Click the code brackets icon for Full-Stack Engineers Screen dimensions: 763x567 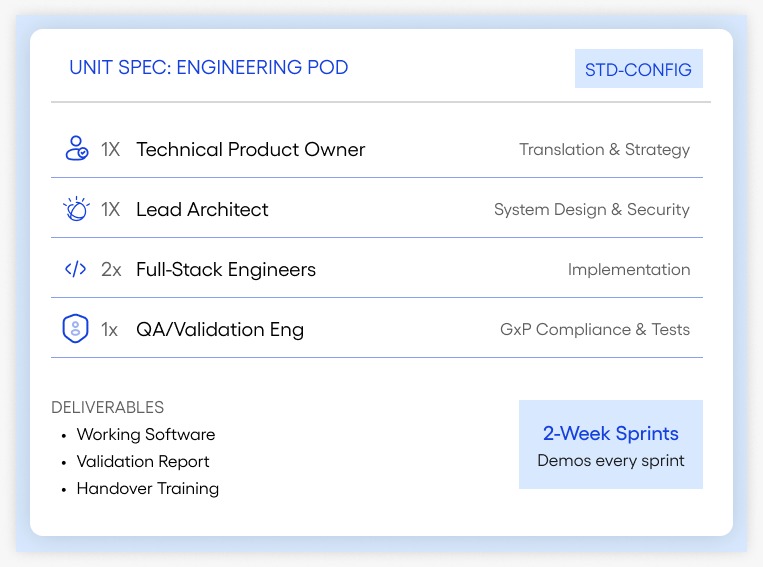76,270
